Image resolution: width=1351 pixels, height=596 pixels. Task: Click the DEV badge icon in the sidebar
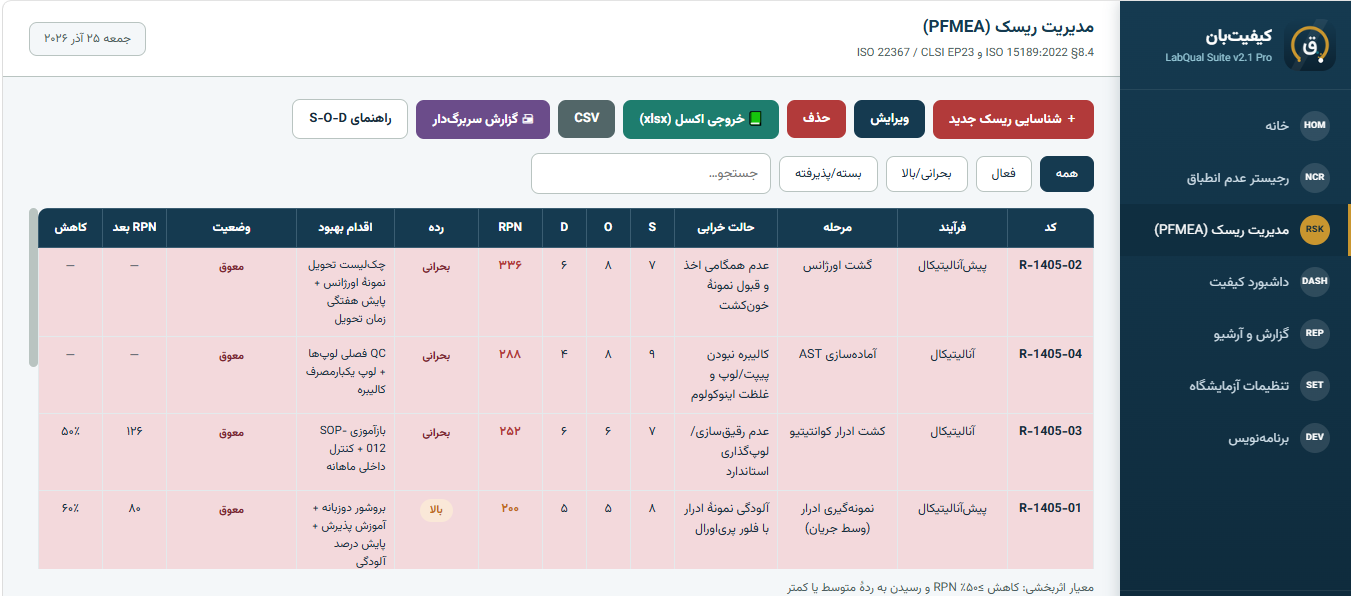coord(1315,438)
